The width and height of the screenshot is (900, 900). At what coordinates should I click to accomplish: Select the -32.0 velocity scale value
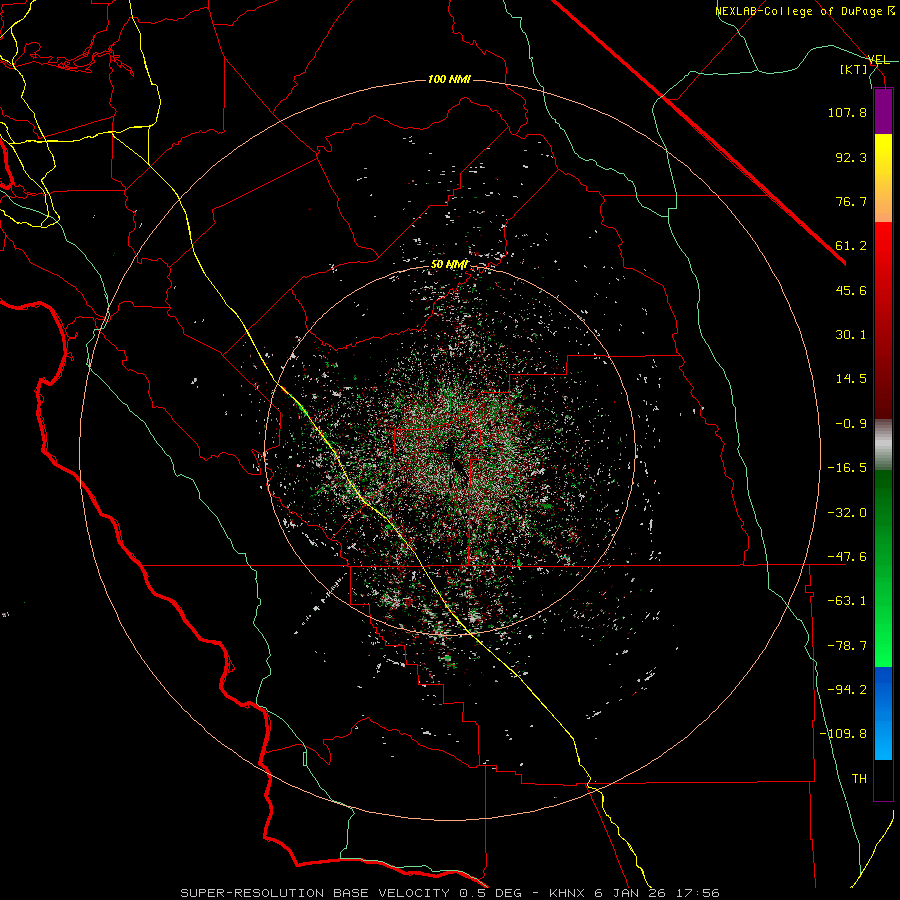pyautogui.click(x=847, y=513)
